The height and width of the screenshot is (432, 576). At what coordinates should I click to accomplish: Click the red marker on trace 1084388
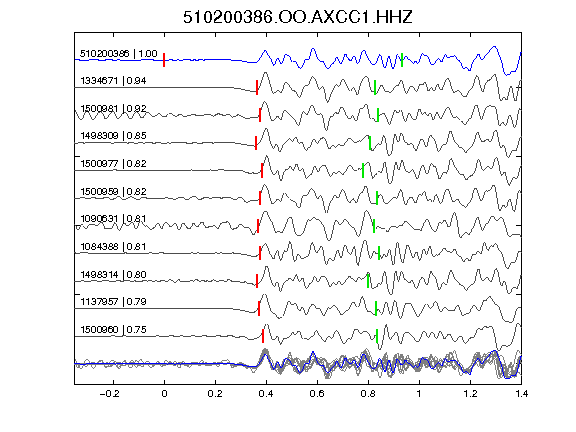pos(260,253)
